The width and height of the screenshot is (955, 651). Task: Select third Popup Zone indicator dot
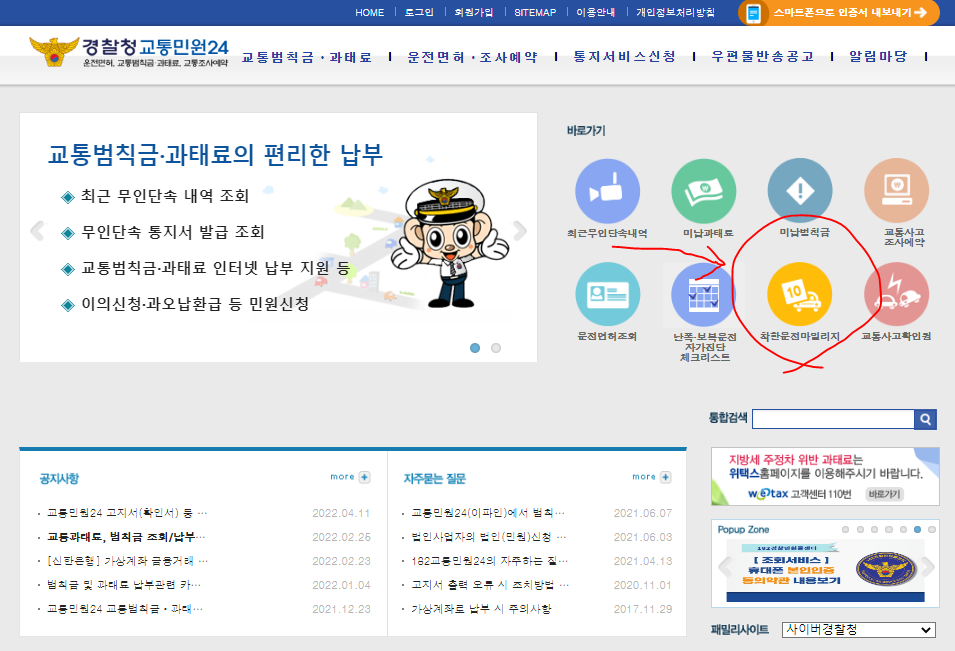(x=874, y=529)
